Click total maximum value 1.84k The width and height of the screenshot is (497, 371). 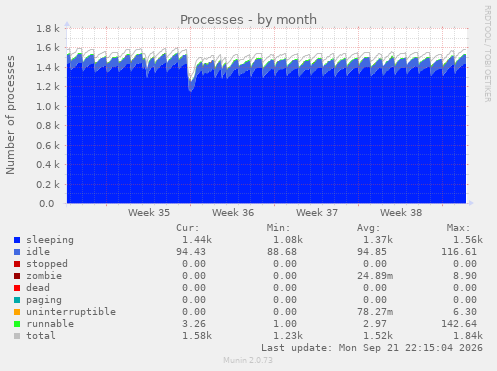coord(468,336)
